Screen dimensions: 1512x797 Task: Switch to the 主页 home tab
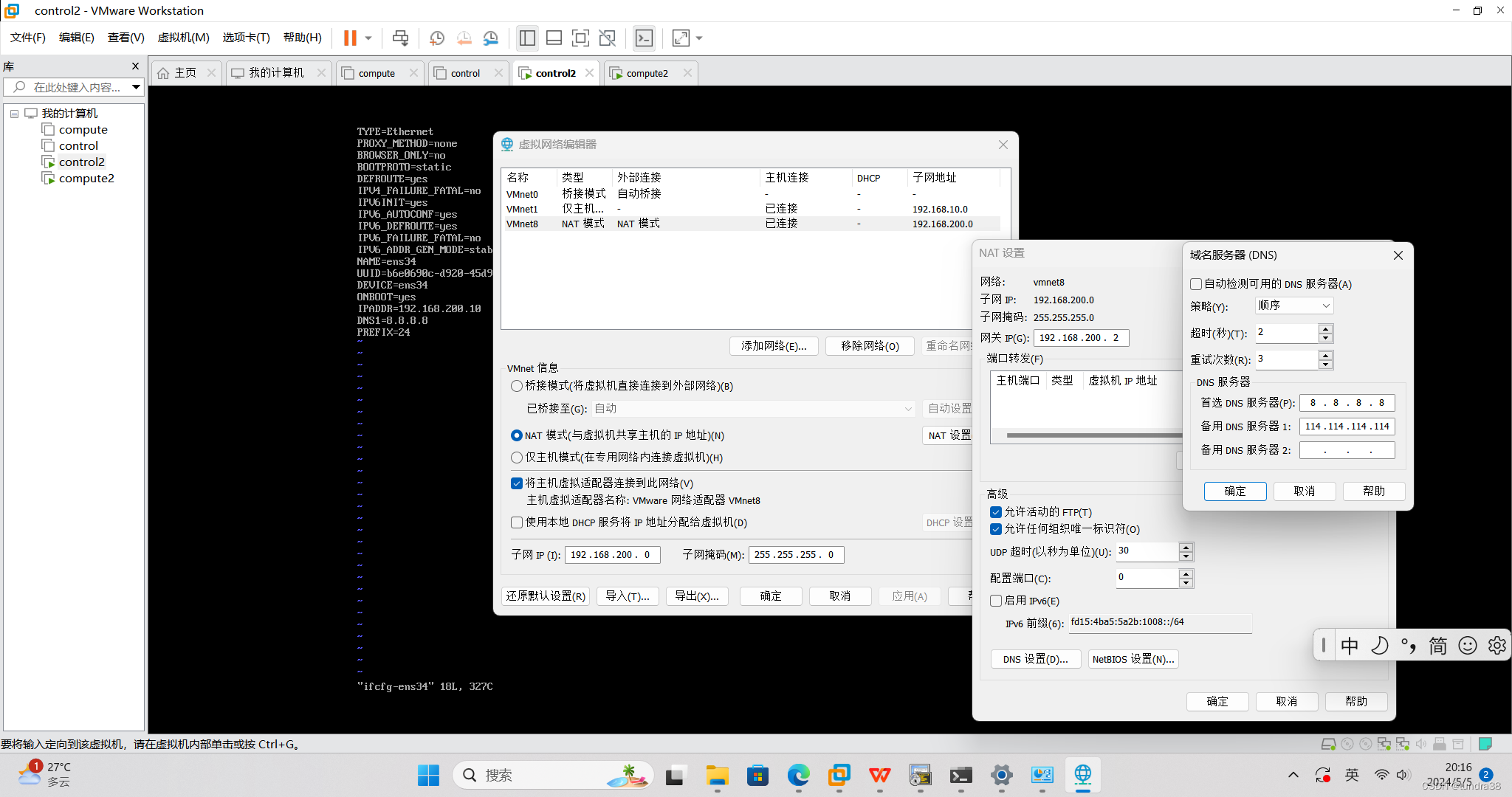click(185, 73)
